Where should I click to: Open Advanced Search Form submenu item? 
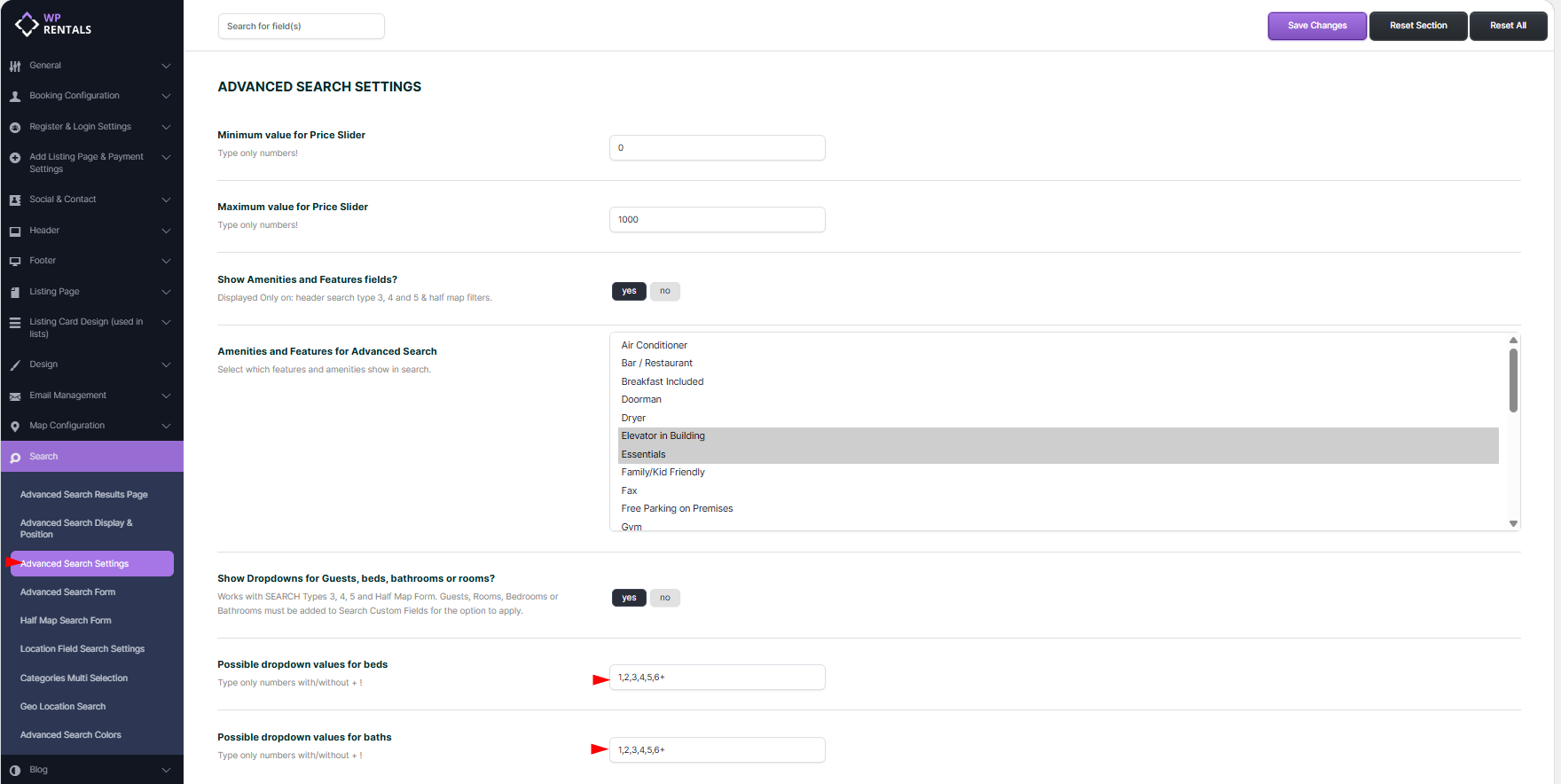[x=67, y=592]
